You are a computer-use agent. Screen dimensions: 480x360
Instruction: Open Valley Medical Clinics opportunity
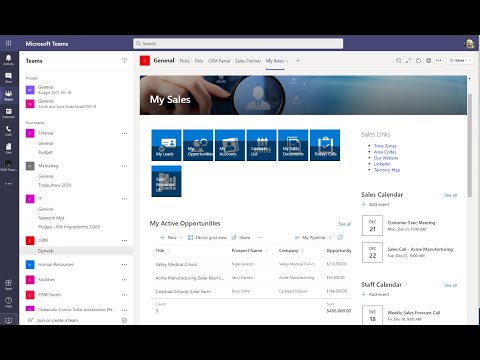click(x=176, y=264)
